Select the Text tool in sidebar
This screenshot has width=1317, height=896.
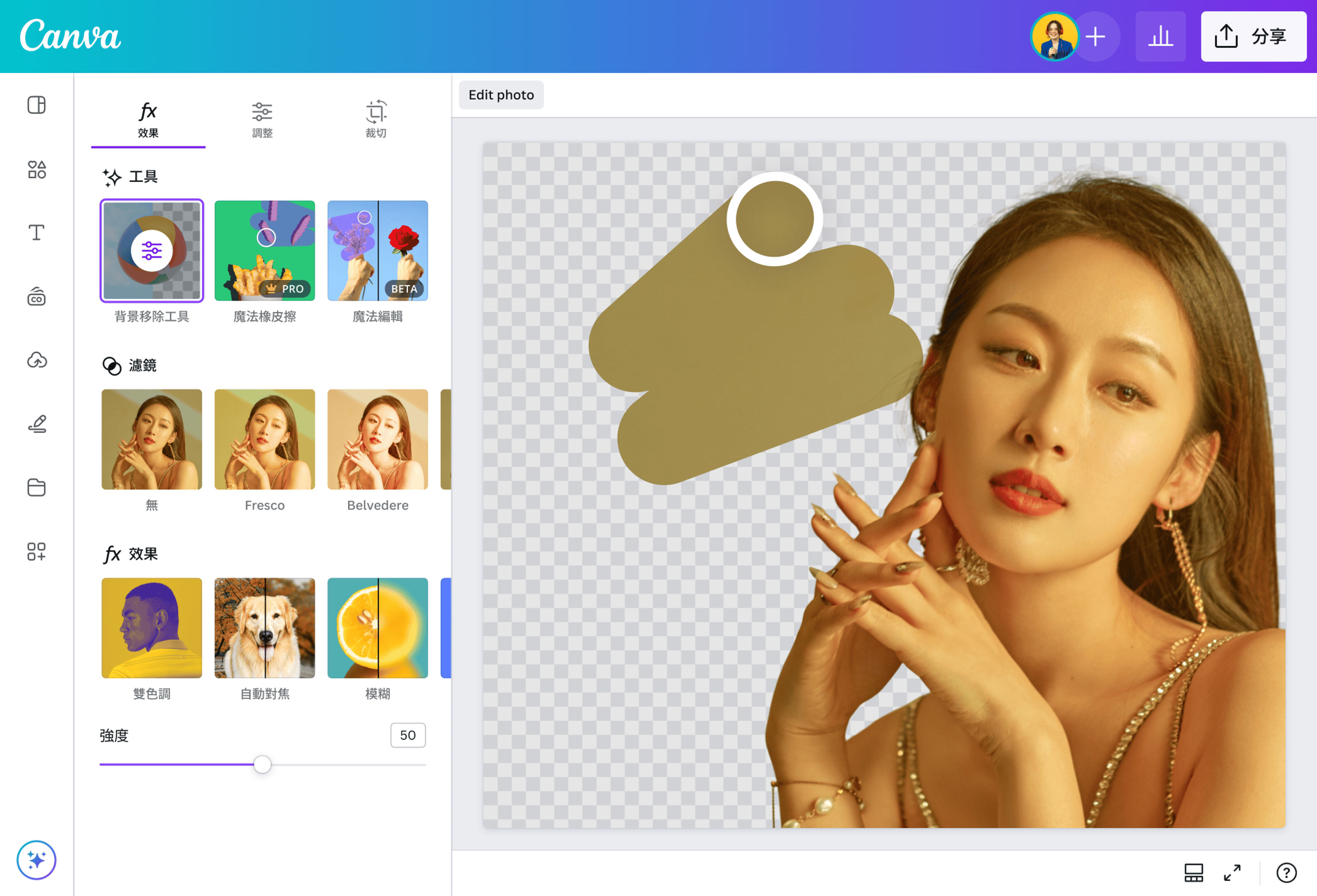(x=36, y=233)
